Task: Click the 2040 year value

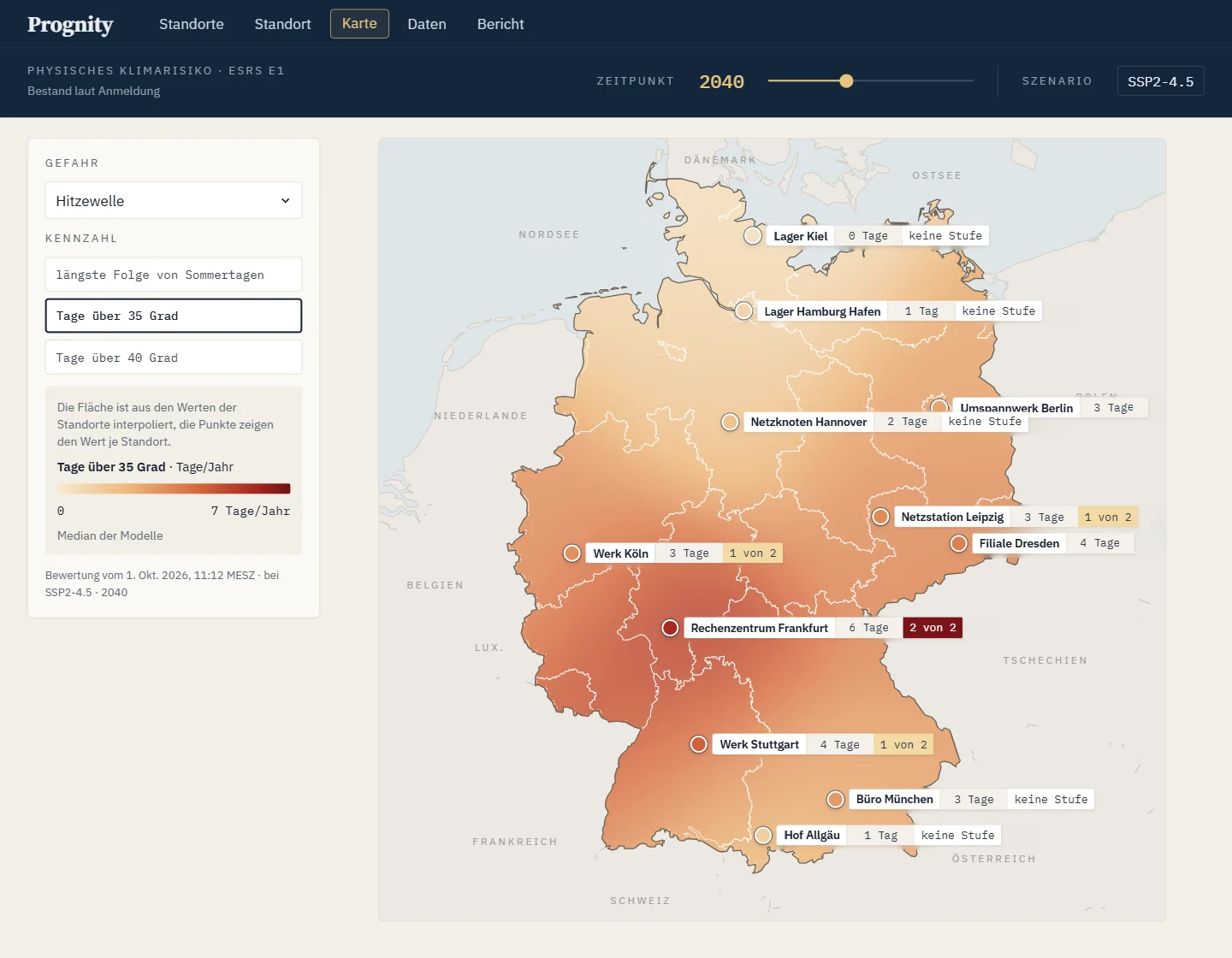Action: (x=721, y=82)
